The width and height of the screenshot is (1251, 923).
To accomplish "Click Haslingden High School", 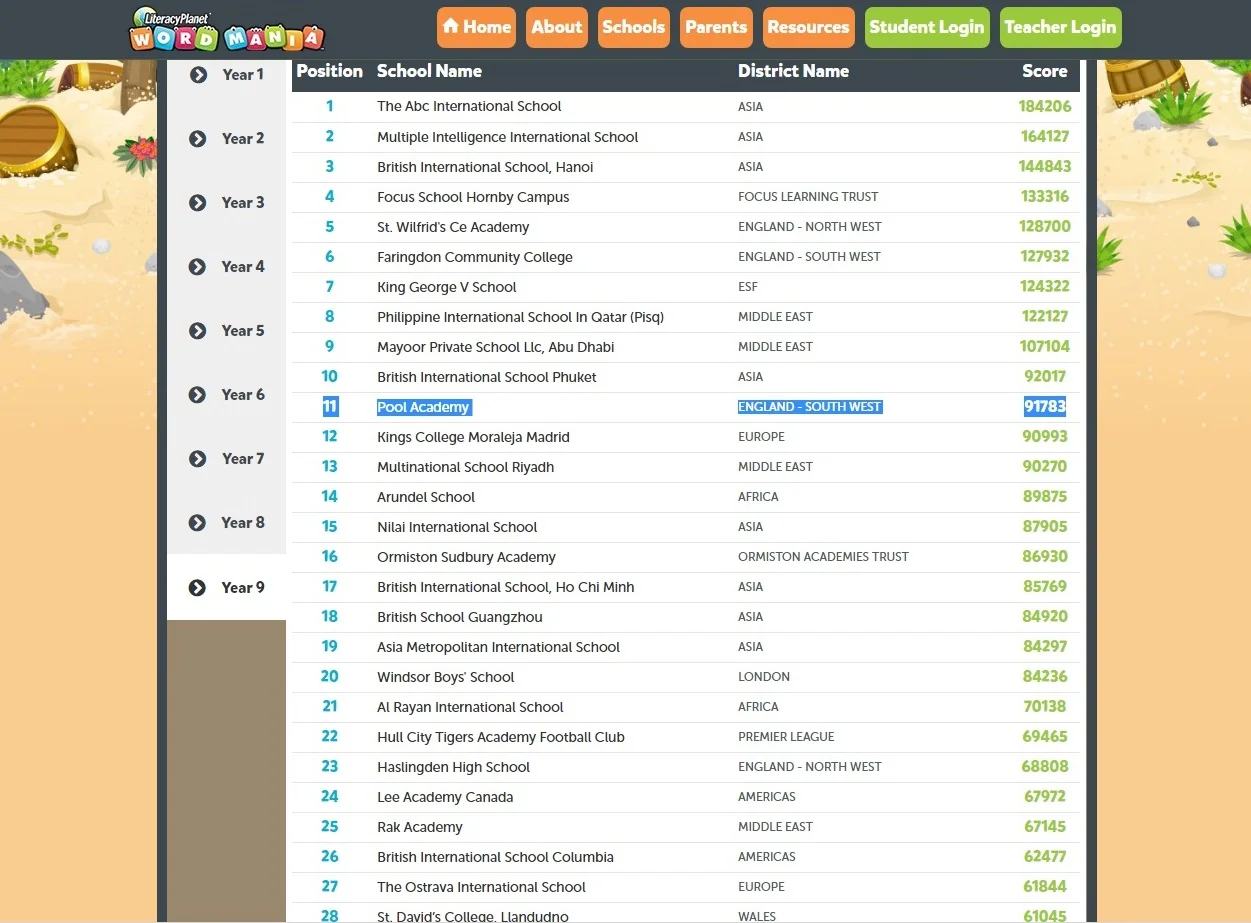I will click(453, 767).
